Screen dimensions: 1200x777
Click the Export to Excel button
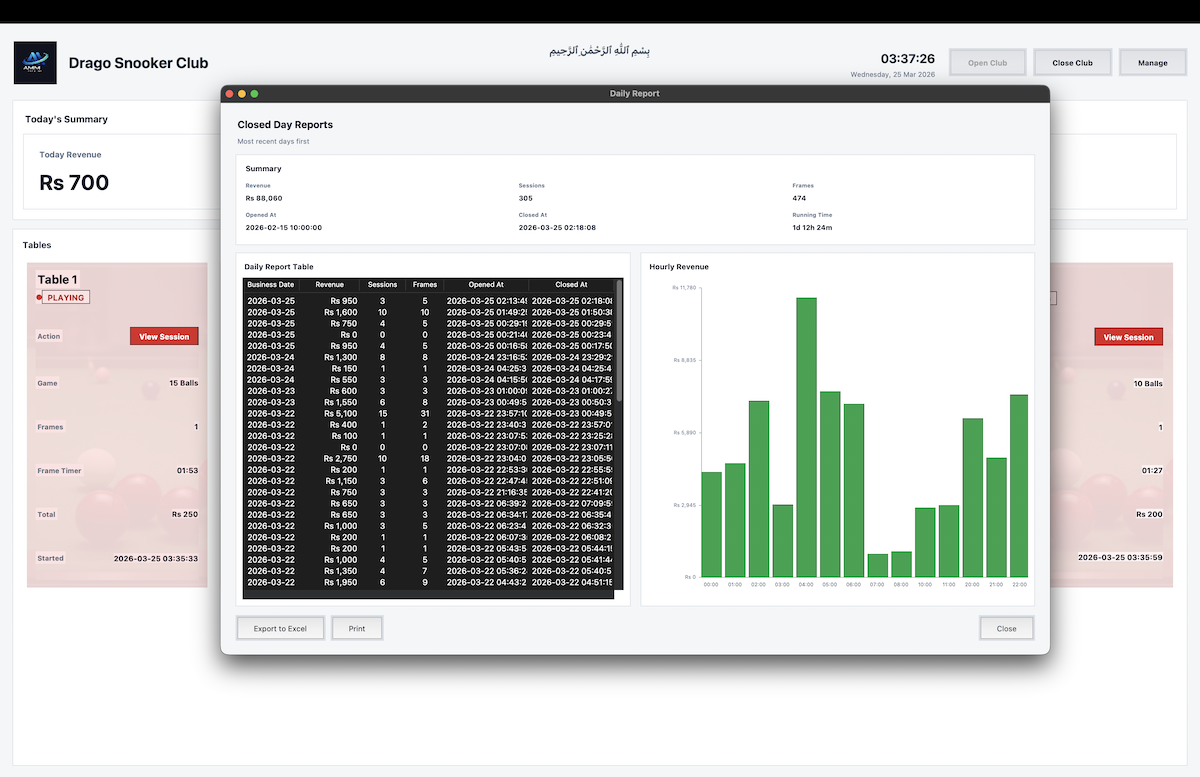point(280,628)
